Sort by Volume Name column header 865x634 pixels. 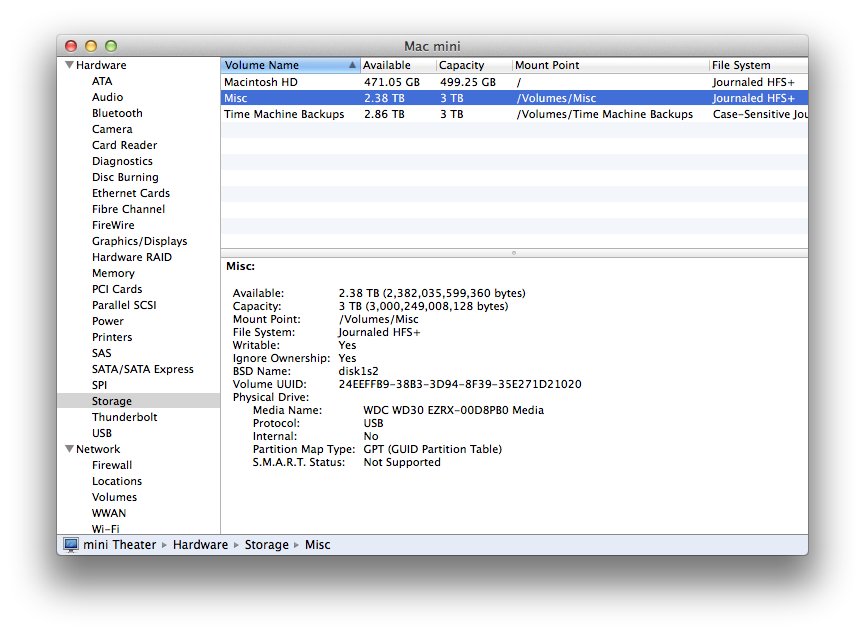(x=291, y=65)
